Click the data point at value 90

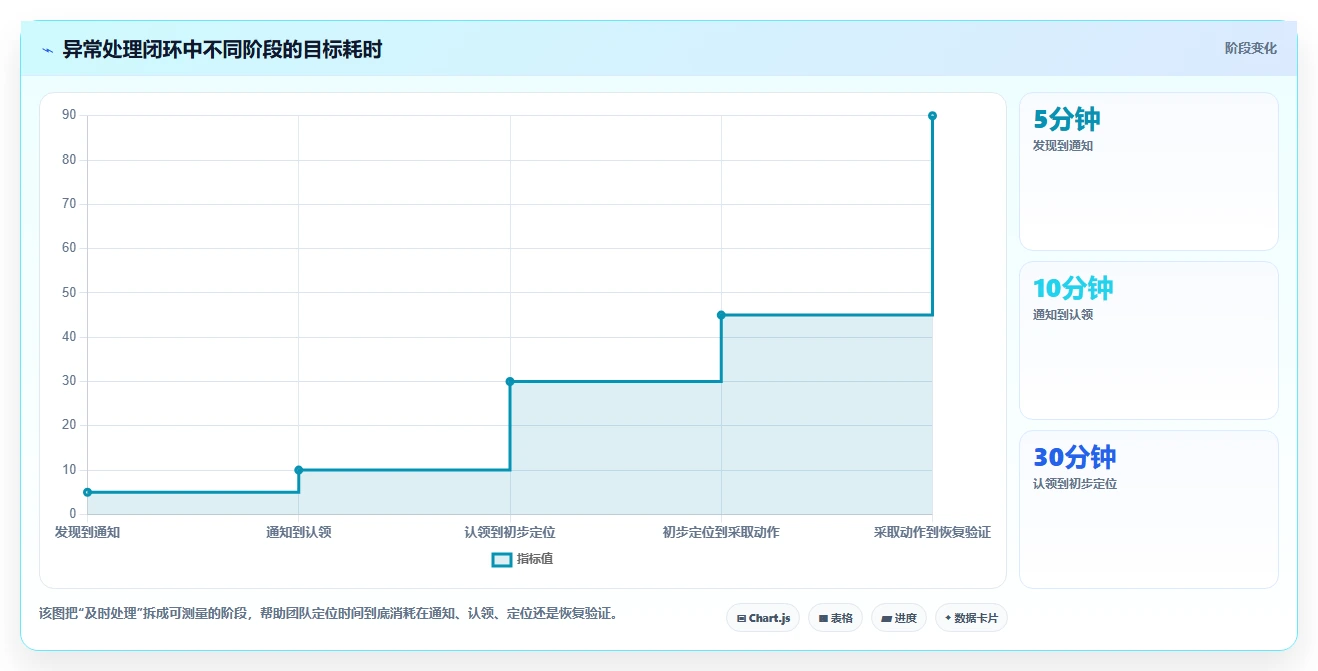932,116
